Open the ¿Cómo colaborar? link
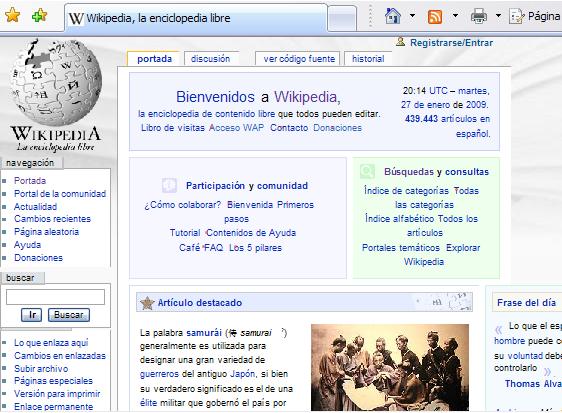 pyautogui.click(x=182, y=205)
